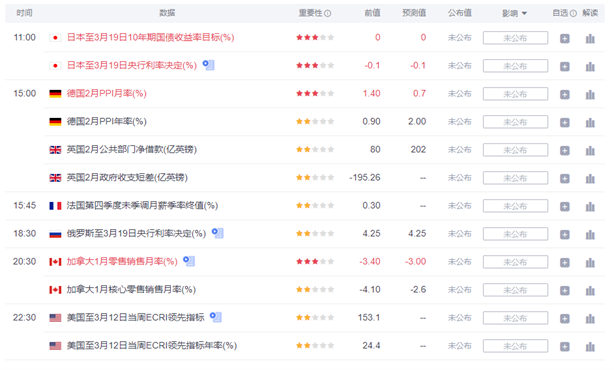The height and width of the screenshot is (370, 614).
Task: Open note icon beside 俄罗斯央行利率决定
Action: pyautogui.click(x=217, y=233)
